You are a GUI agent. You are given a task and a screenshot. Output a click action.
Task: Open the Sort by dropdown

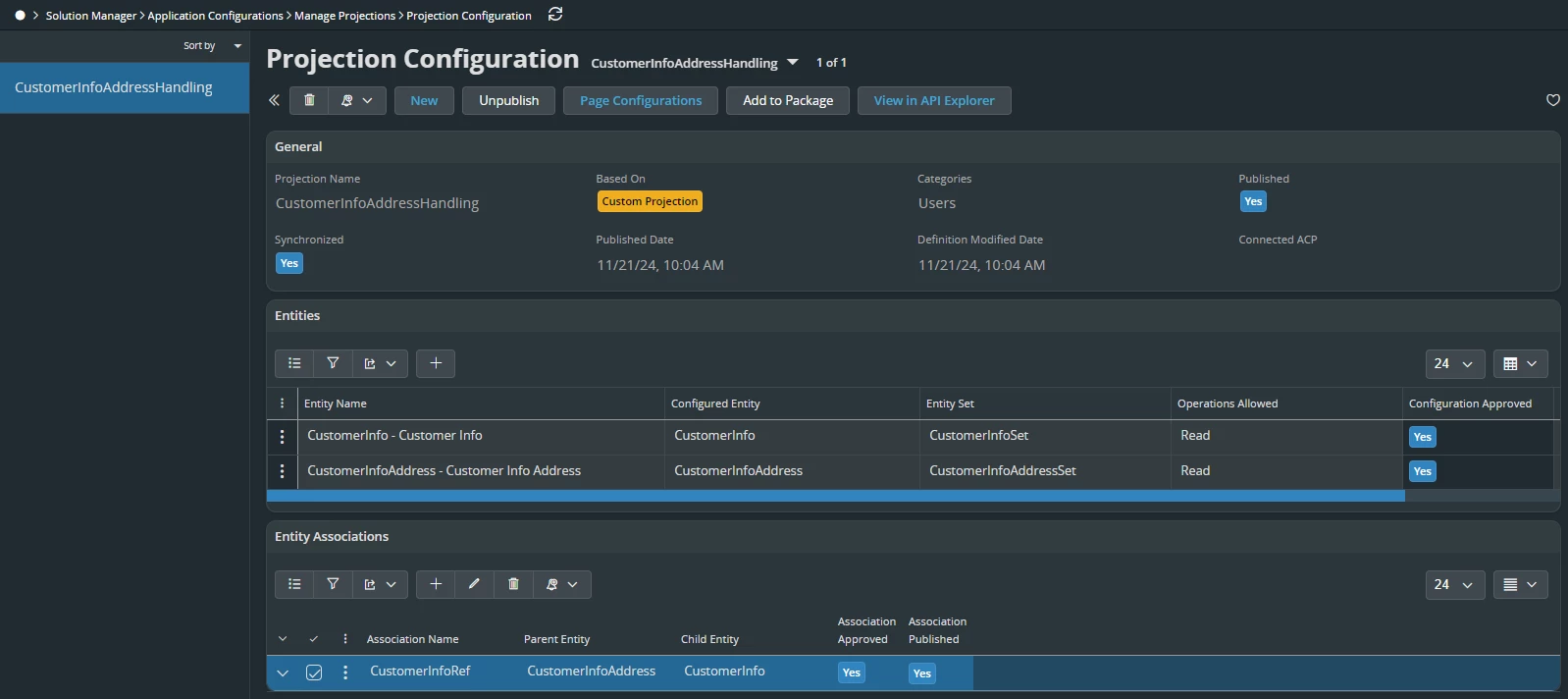[211, 46]
